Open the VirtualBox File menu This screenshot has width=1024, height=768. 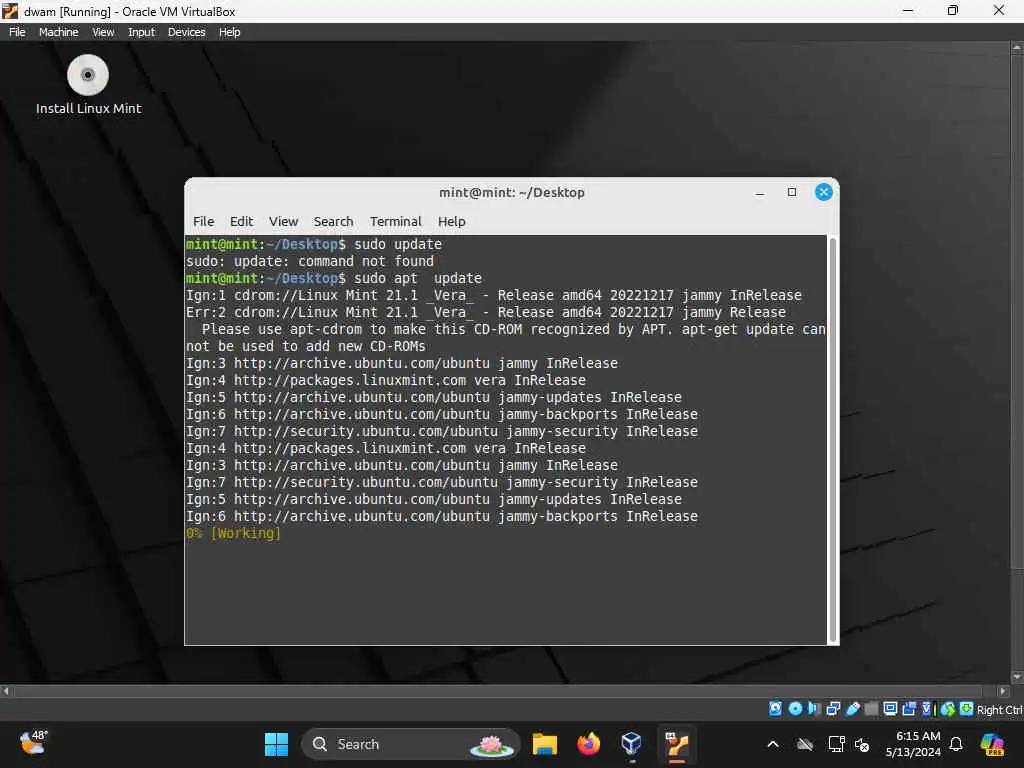(17, 32)
